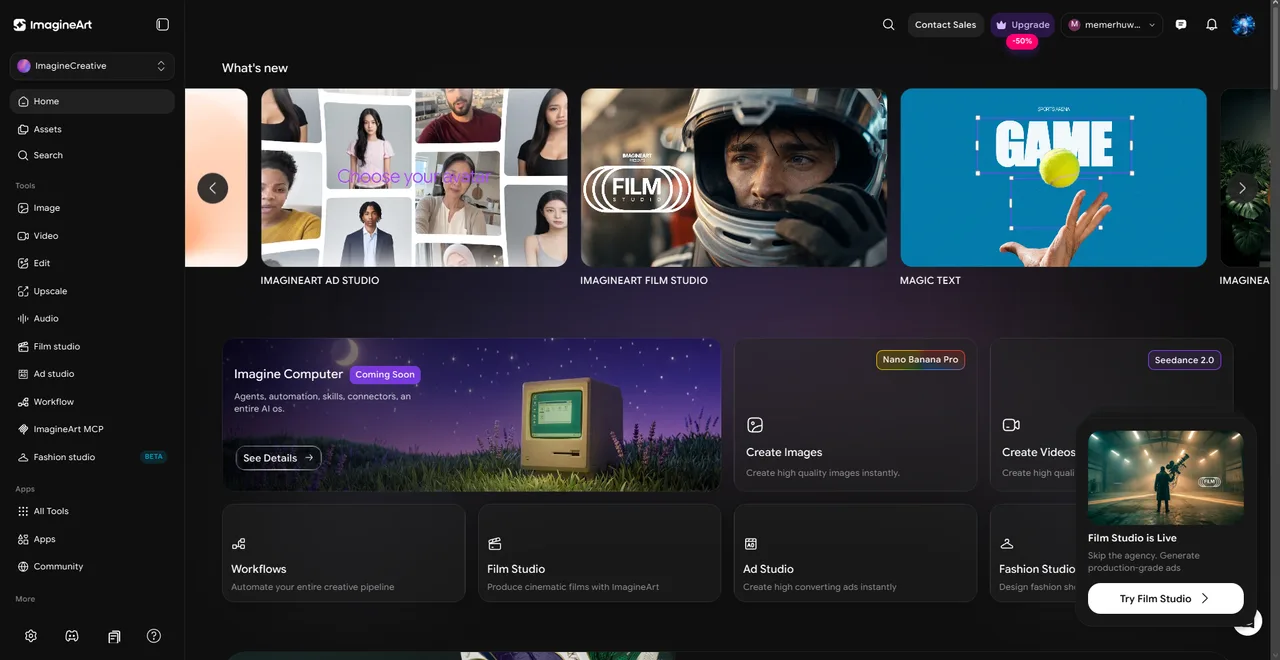
Task: Click the "What's new" heading
Action: point(255,68)
